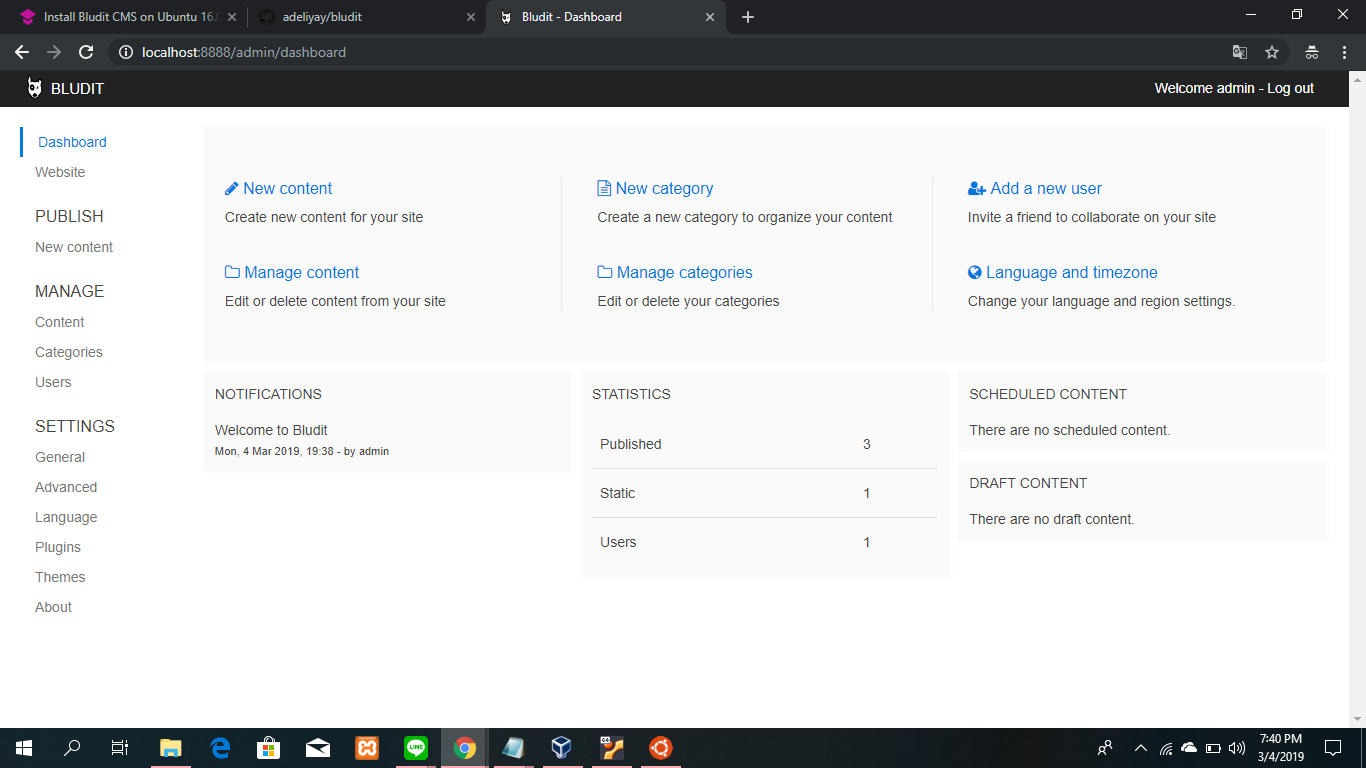Switch to Install Bludit CMS on Ubuntu tab

coord(126,17)
